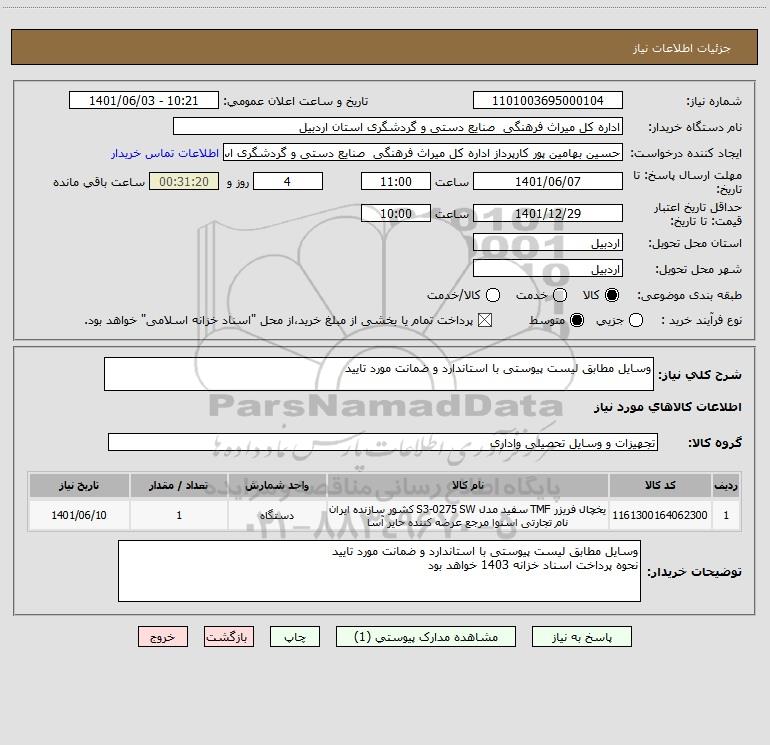770x745 pixels.
Task: Click the days remaining field showing 4
Action: pyautogui.click(x=287, y=181)
